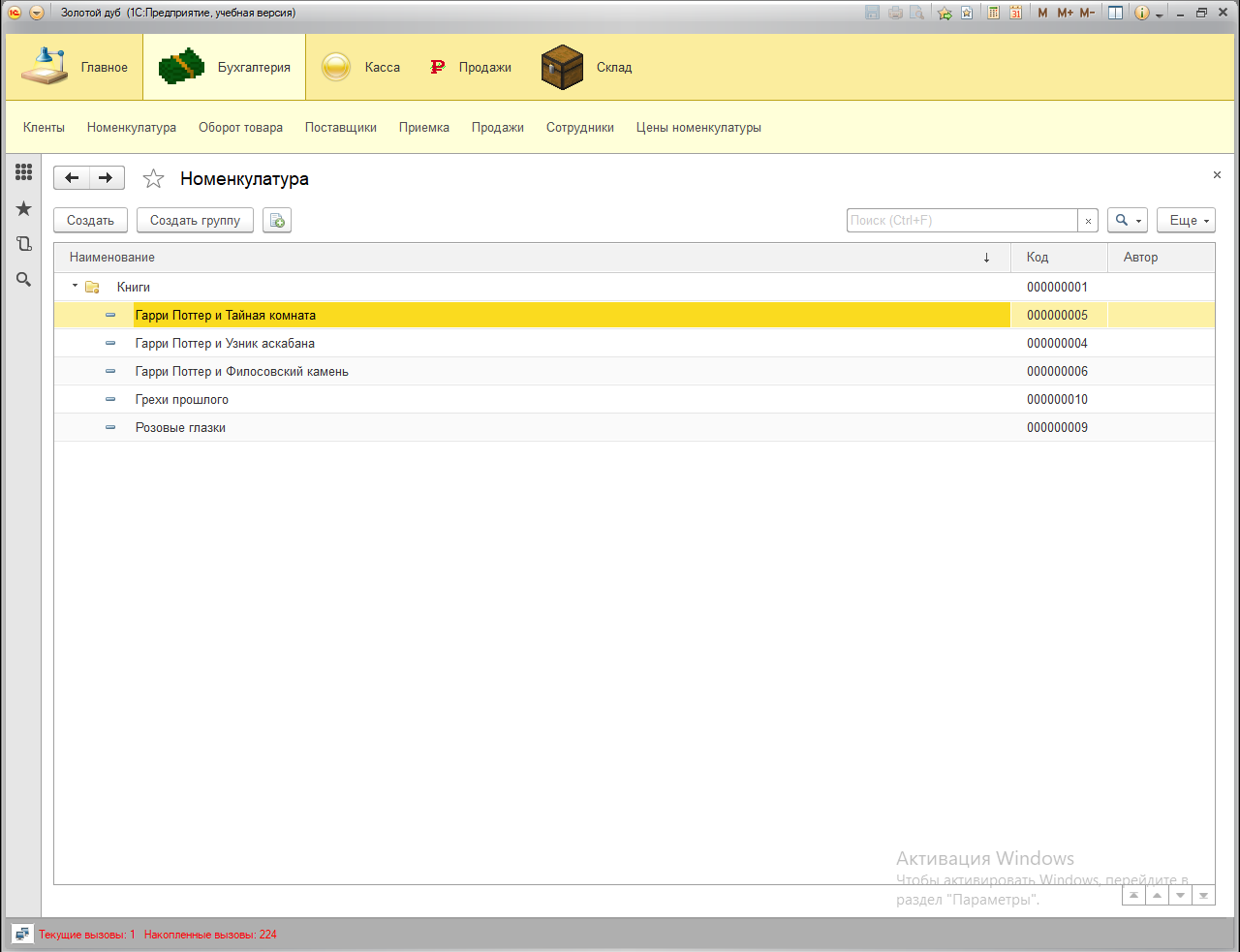Open Сотрудники link
Viewport: 1240px width, 952px height.
580,127
